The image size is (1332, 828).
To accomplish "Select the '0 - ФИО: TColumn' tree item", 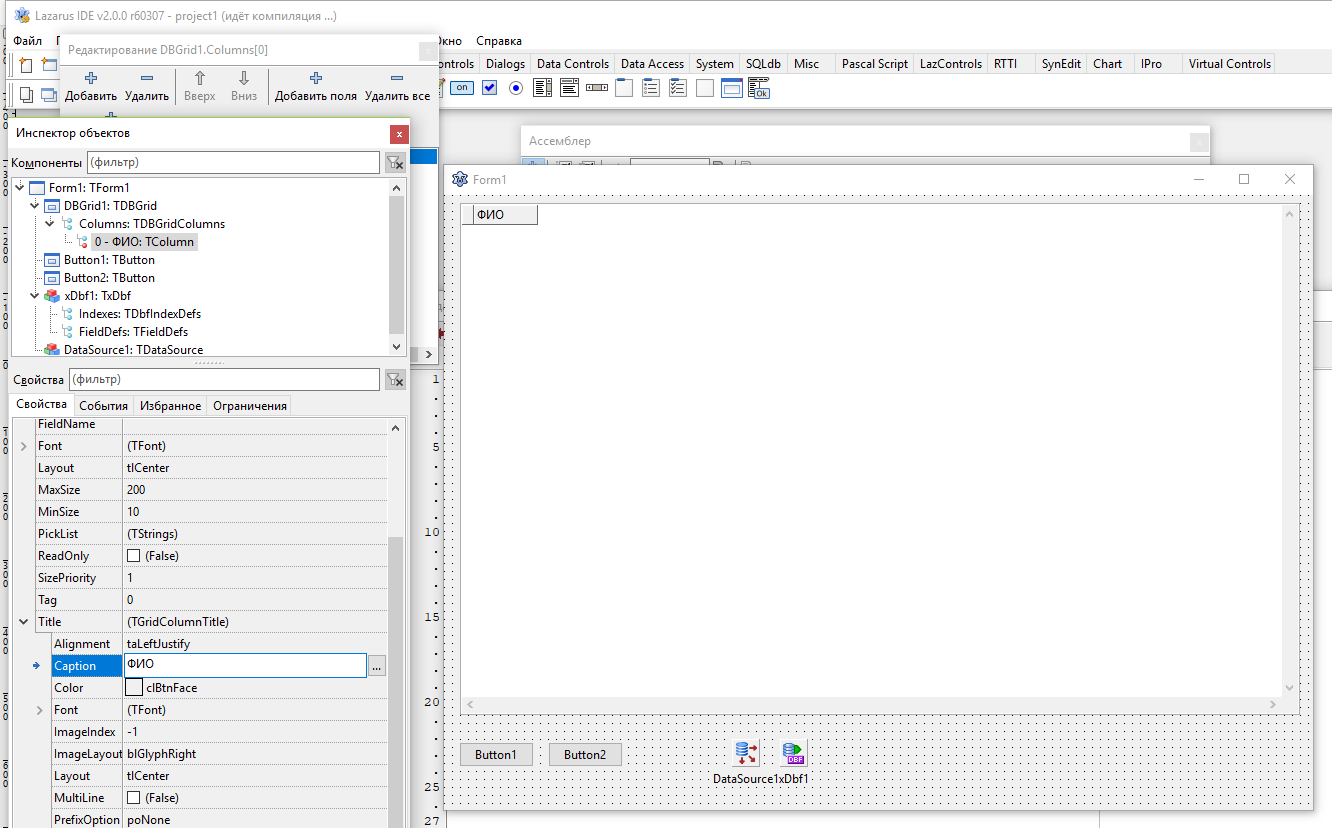I will pos(144,242).
